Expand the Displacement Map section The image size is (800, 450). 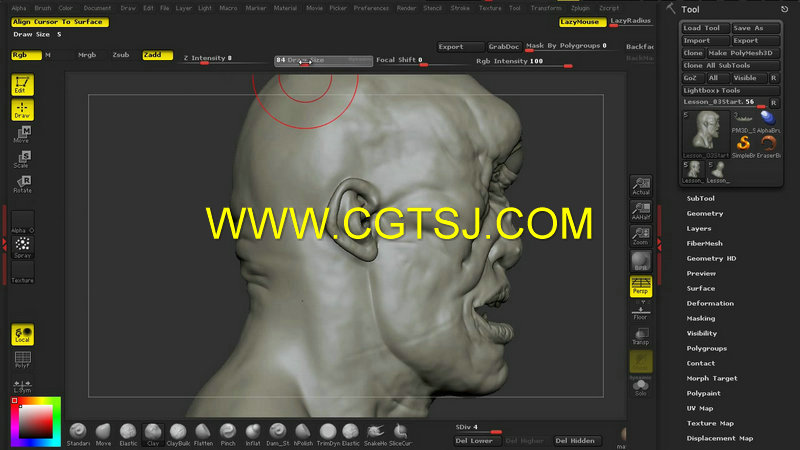click(x=719, y=438)
